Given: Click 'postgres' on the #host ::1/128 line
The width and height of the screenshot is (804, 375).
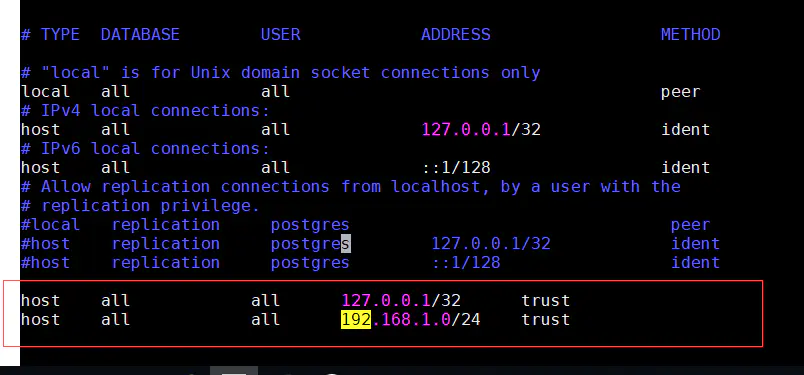Looking at the screenshot, I should click(x=310, y=263).
